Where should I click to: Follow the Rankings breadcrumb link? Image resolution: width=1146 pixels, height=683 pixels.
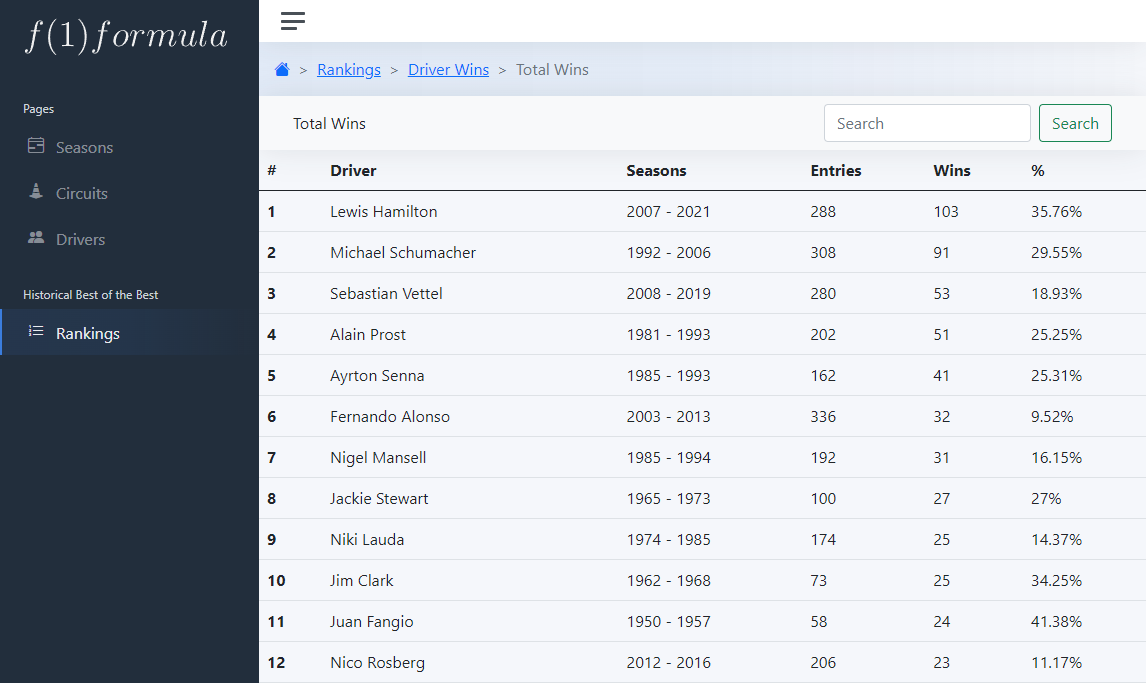click(349, 70)
